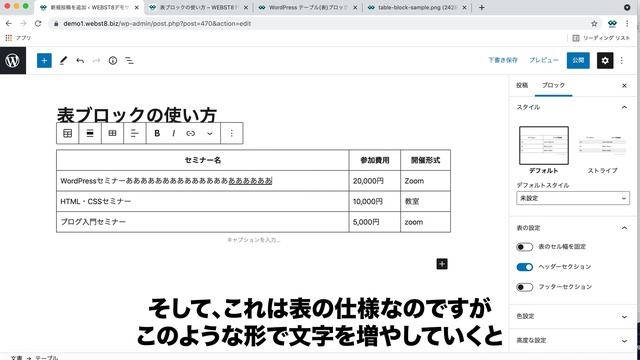Open the edit table icon menu

click(x=112, y=133)
